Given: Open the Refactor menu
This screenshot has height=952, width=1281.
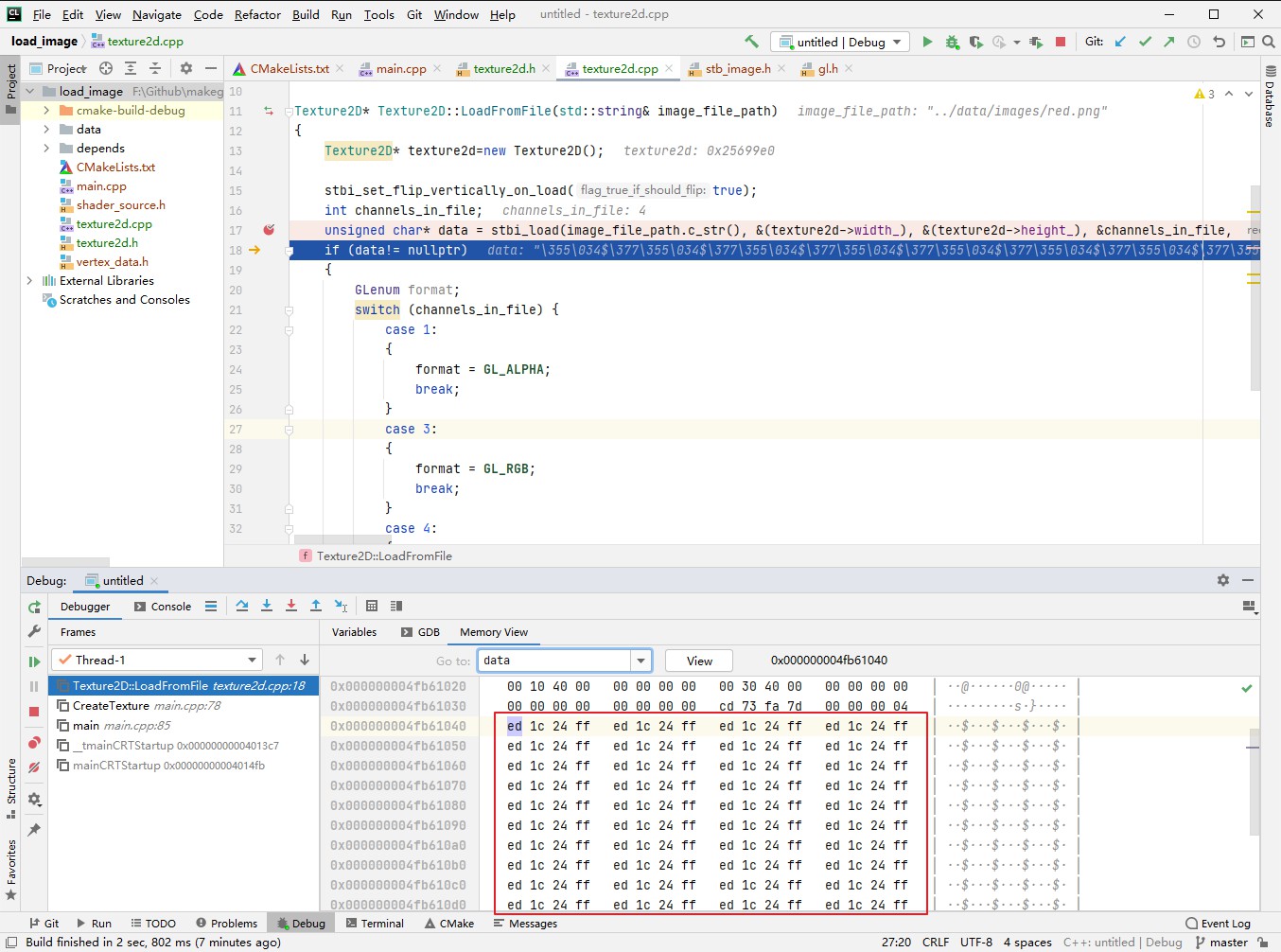Looking at the screenshot, I should pyautogui.click(x=257, y=14).
